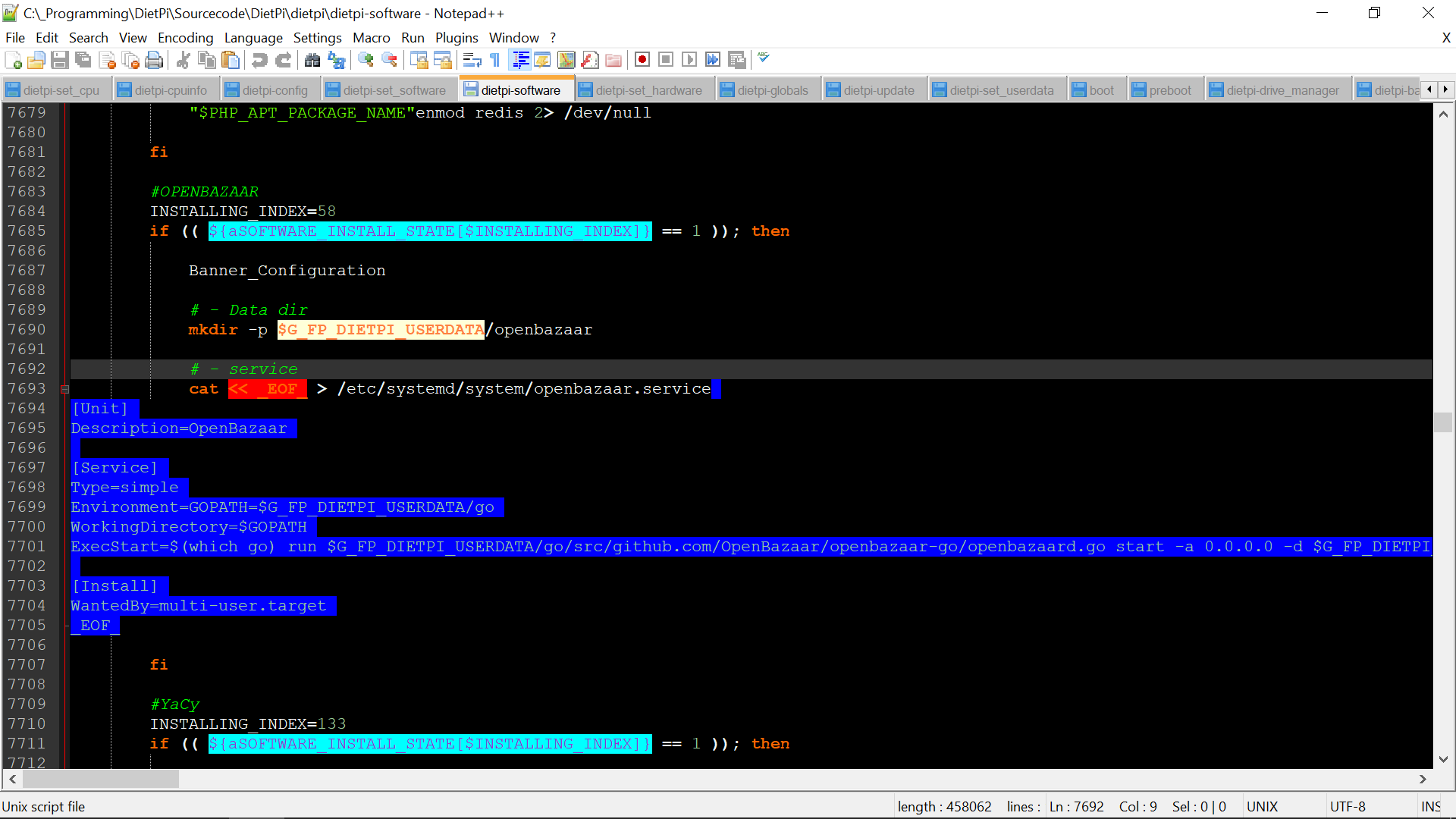Click the Print toolbar icon
The width and height of the screenshot is (1456, 819).
point(154,60)
